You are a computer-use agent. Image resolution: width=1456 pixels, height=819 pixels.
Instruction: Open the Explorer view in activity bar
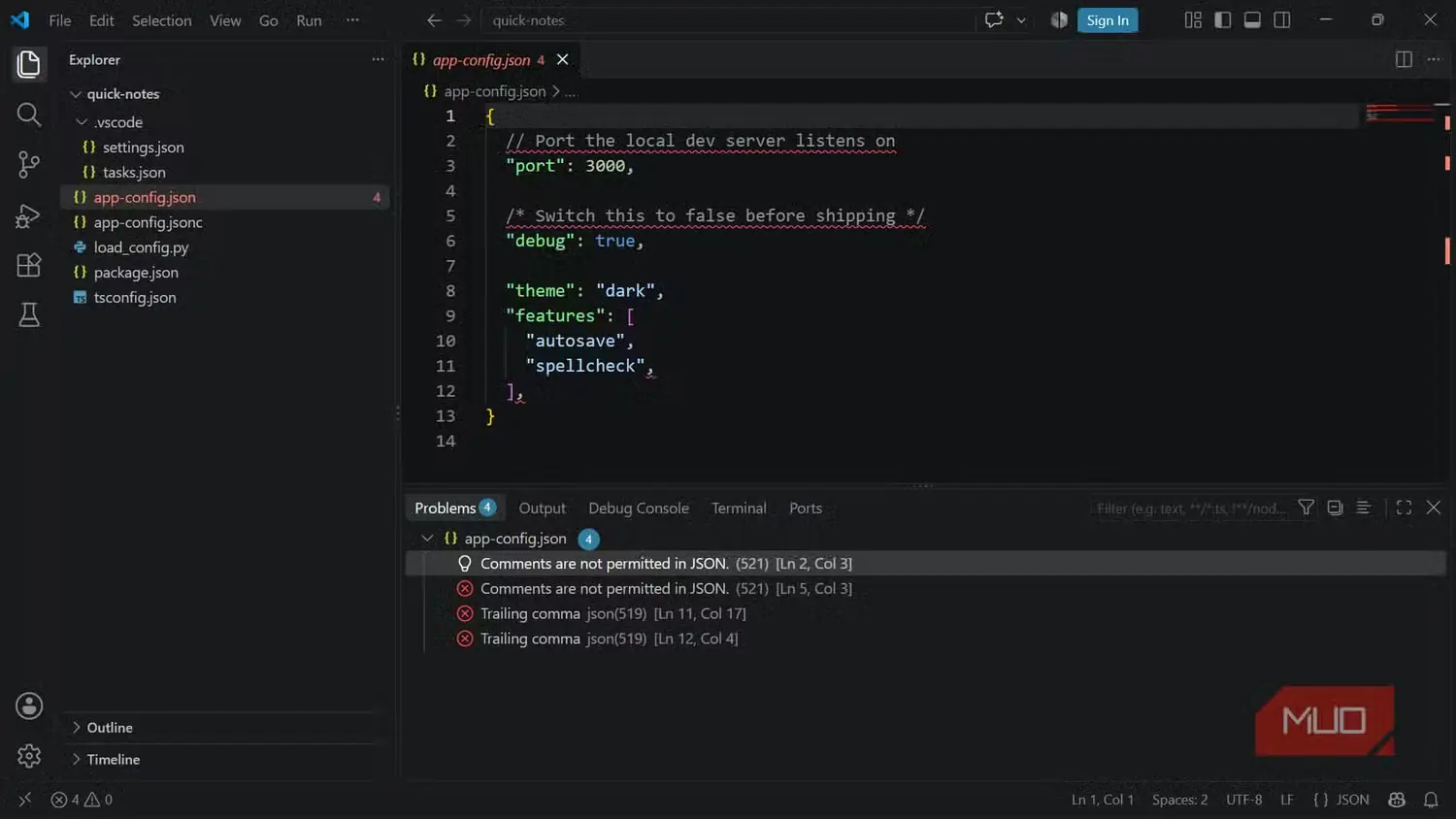[x=29, y=64]
